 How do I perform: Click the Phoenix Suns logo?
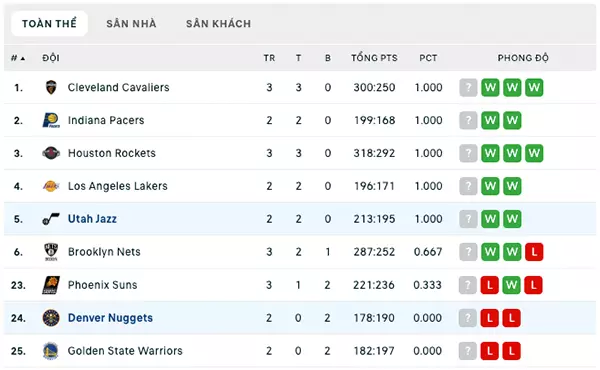pos(51,285)
